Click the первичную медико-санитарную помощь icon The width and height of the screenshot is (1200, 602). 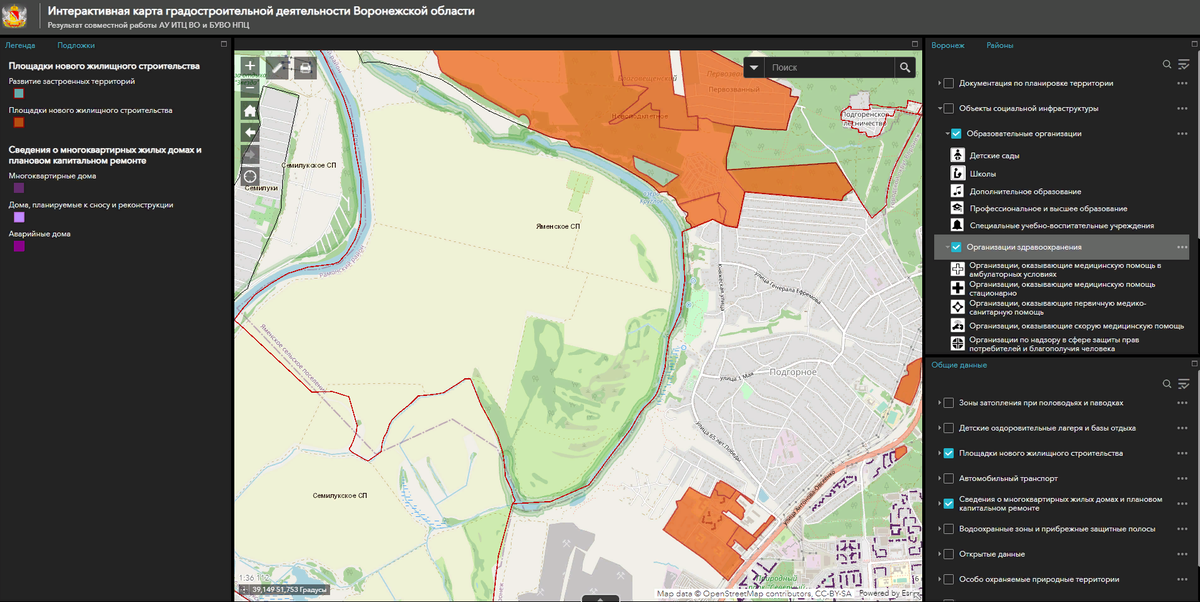point(957,306)
